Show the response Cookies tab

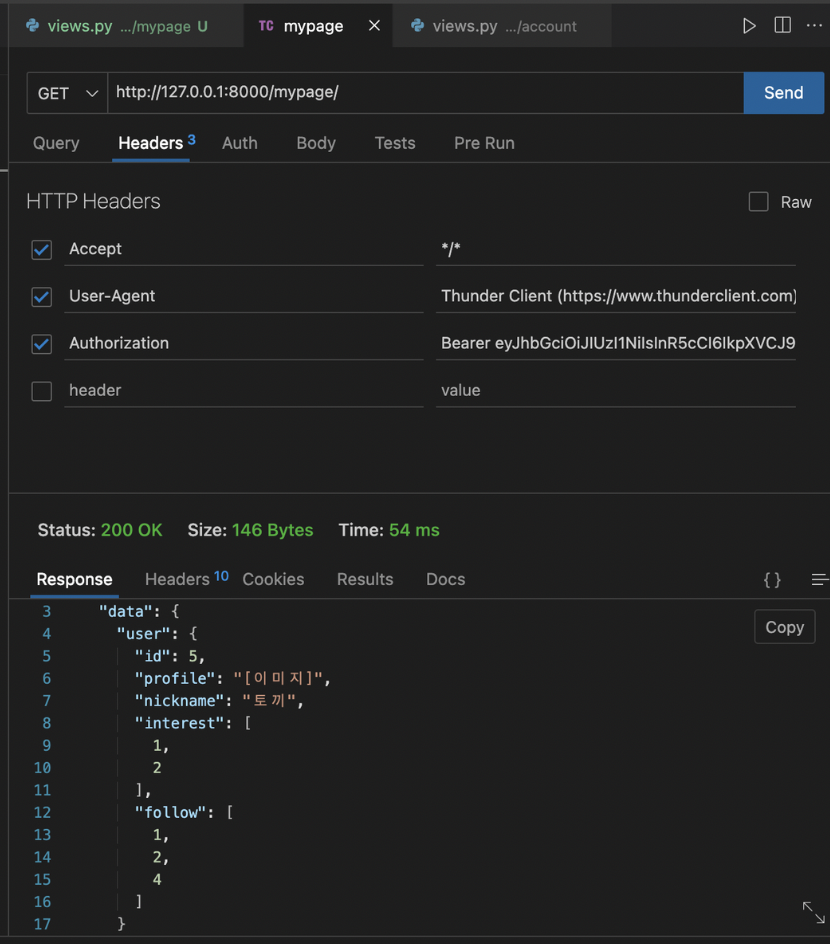coord(273,579)
